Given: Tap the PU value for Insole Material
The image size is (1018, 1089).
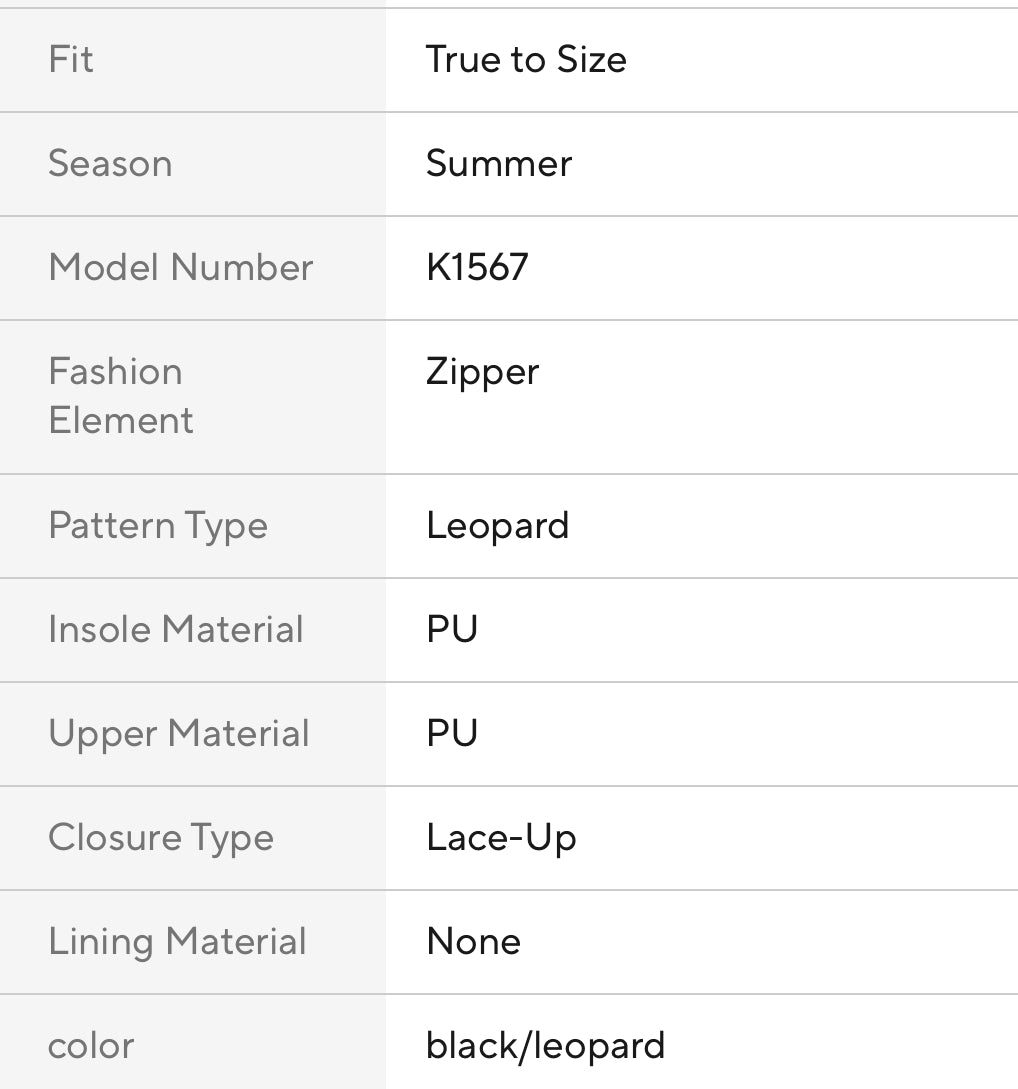Looking at the screenshot, I should coord(452,630).
